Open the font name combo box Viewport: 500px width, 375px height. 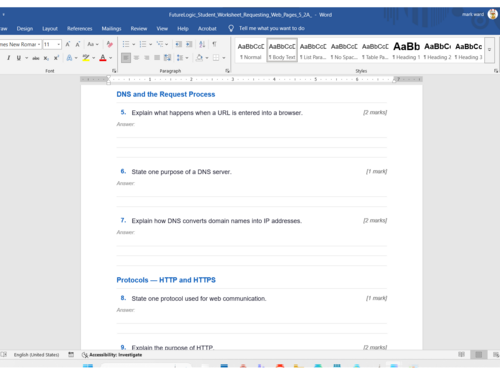point(20,44)
